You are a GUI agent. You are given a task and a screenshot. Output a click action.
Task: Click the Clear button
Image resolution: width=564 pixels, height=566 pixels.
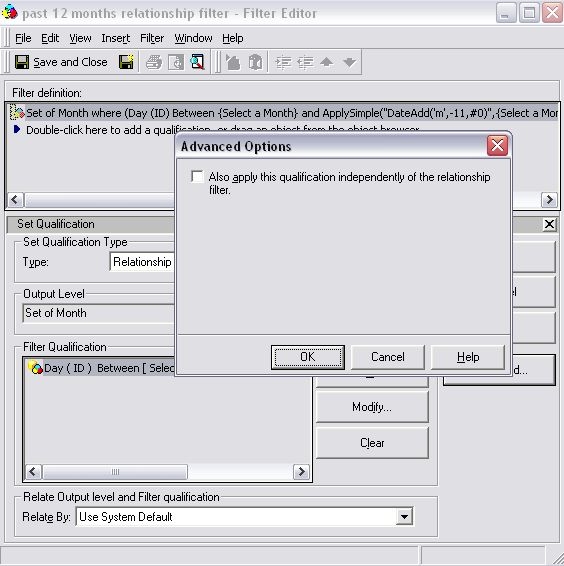(372, 443)
